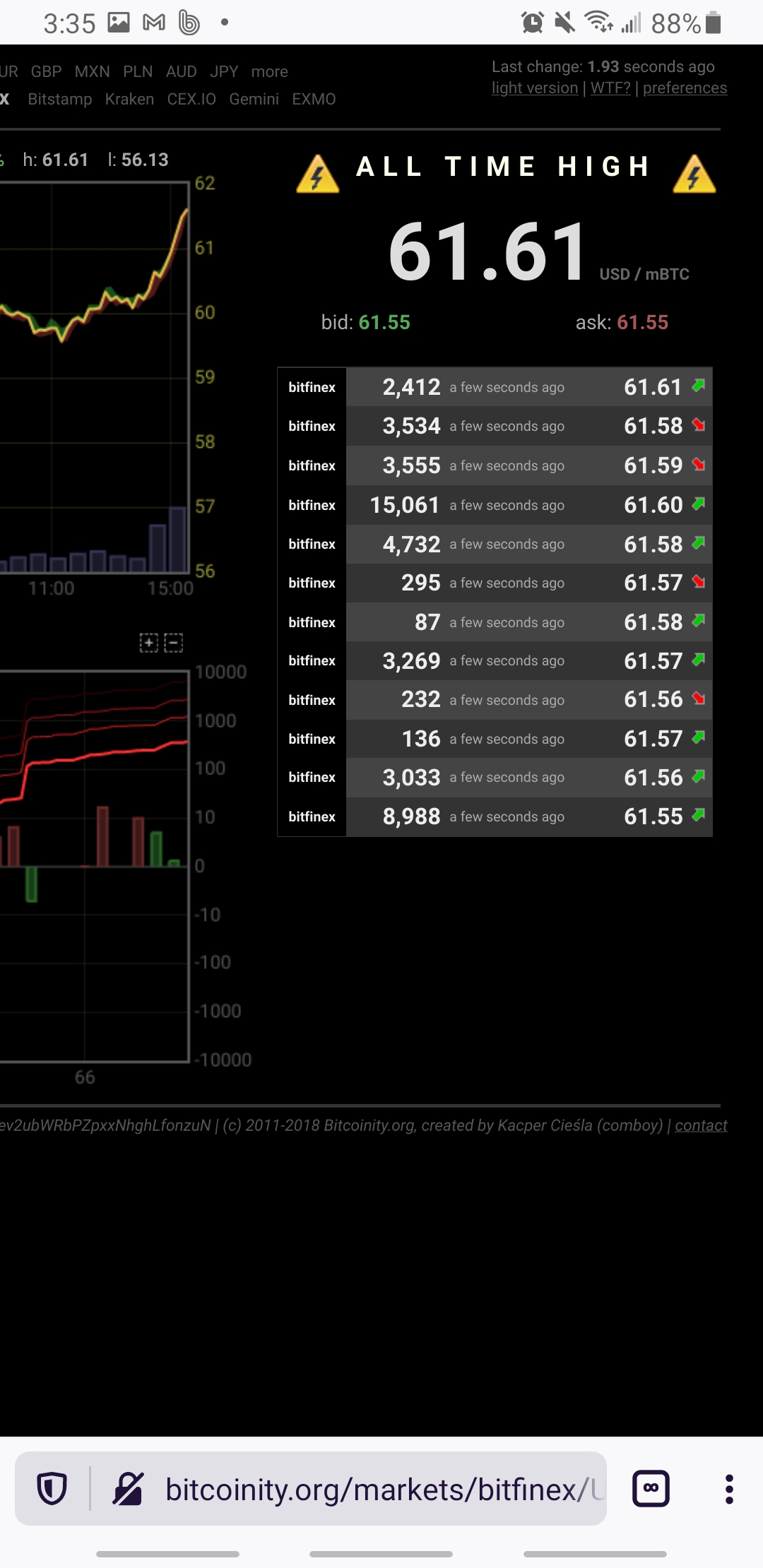The width and height of the screenshot is (763, 1568).
Task: Tap the battery status icon
Action: (x=714, y=23)
